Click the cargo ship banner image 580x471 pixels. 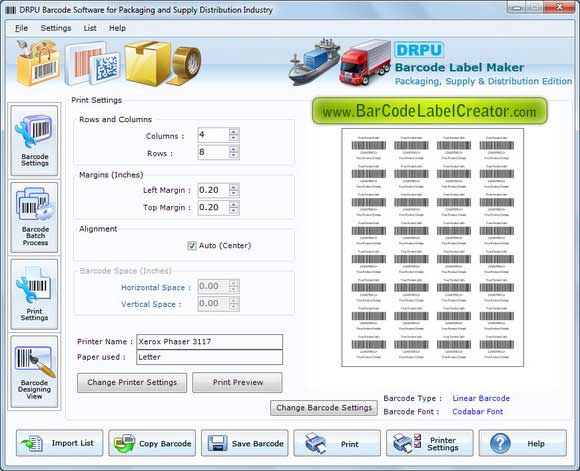point(314,62)
